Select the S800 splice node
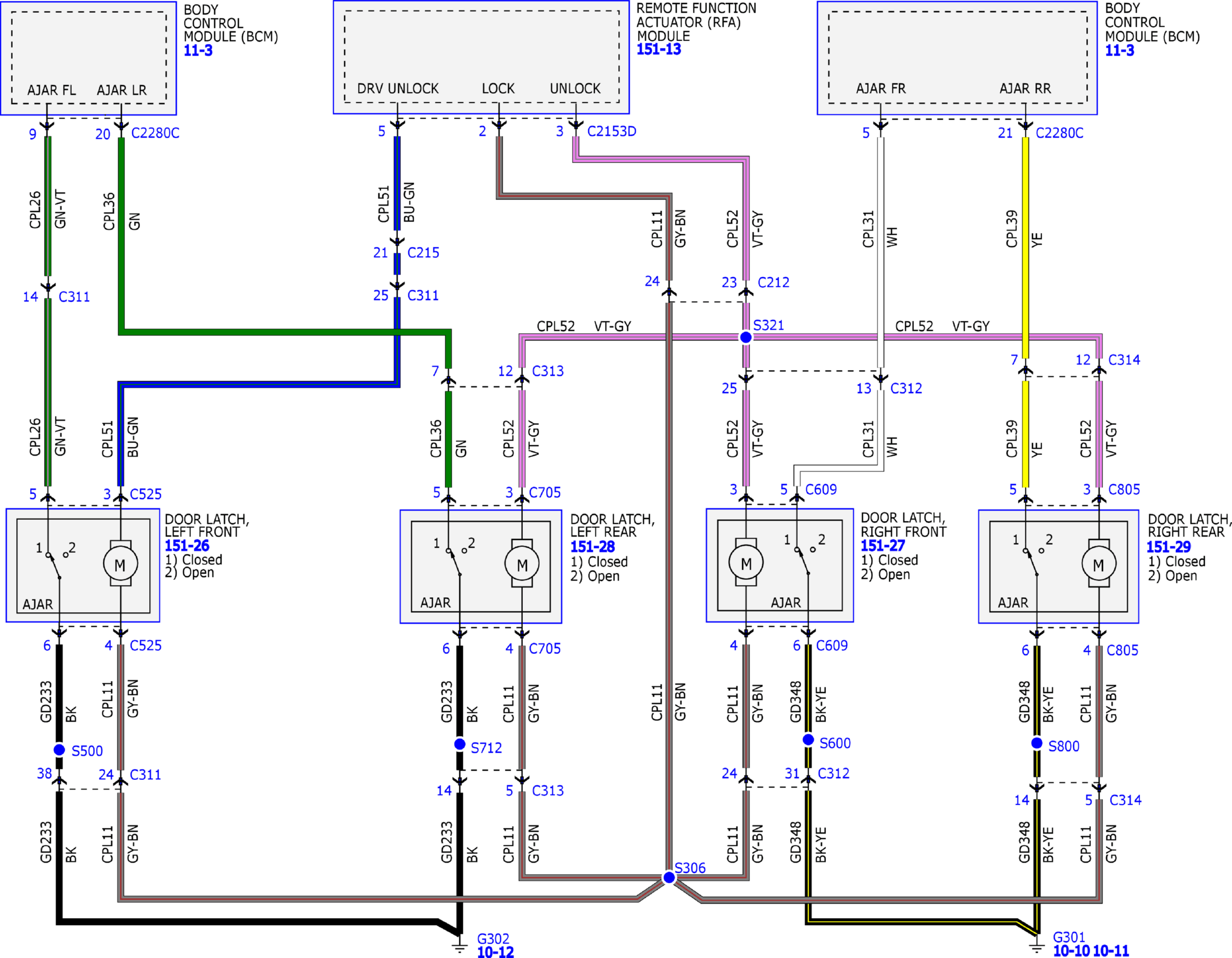 pos(1037,743)
